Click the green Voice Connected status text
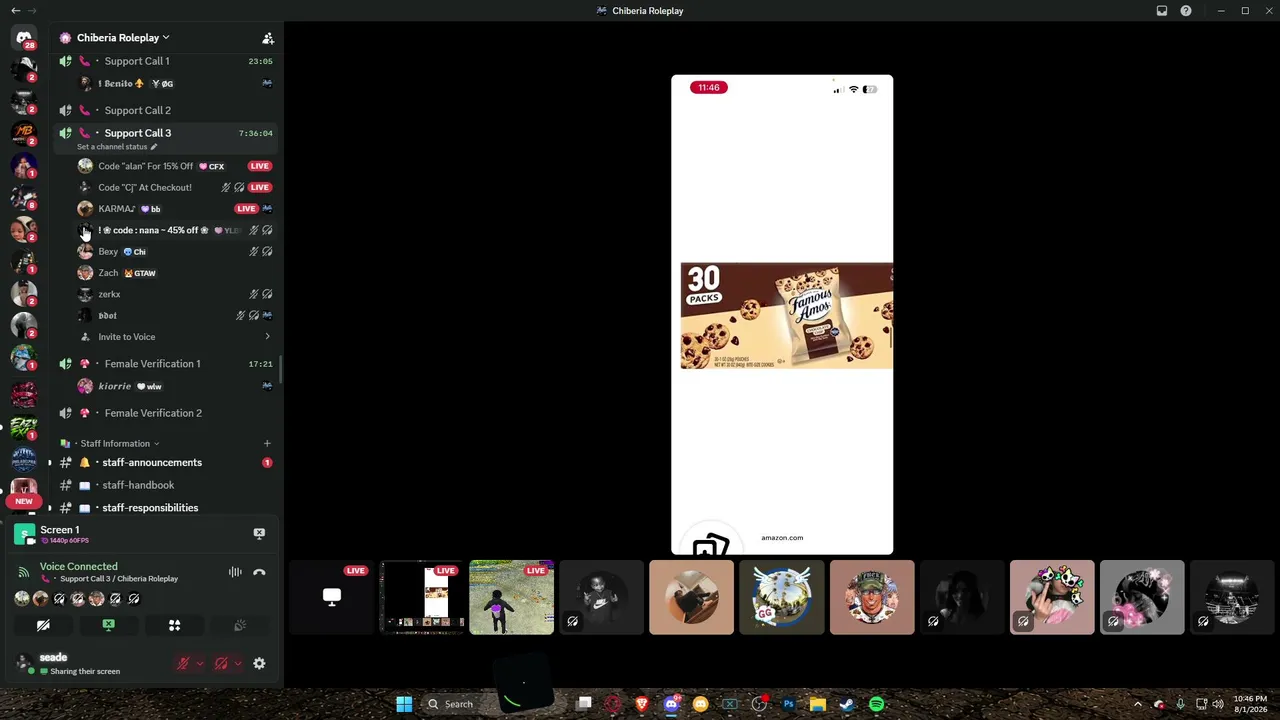This screenshot has width=1280, height=720. click(78, 567)
